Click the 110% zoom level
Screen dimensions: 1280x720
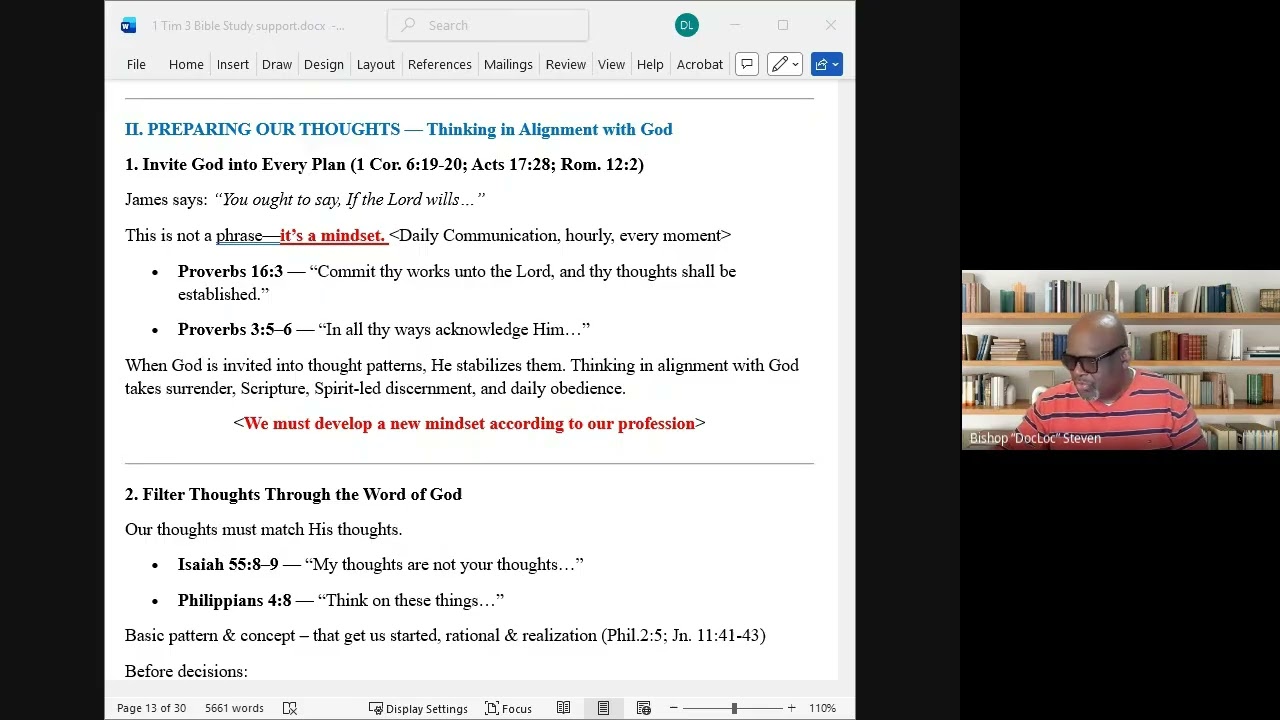click(x=823, y=708)
